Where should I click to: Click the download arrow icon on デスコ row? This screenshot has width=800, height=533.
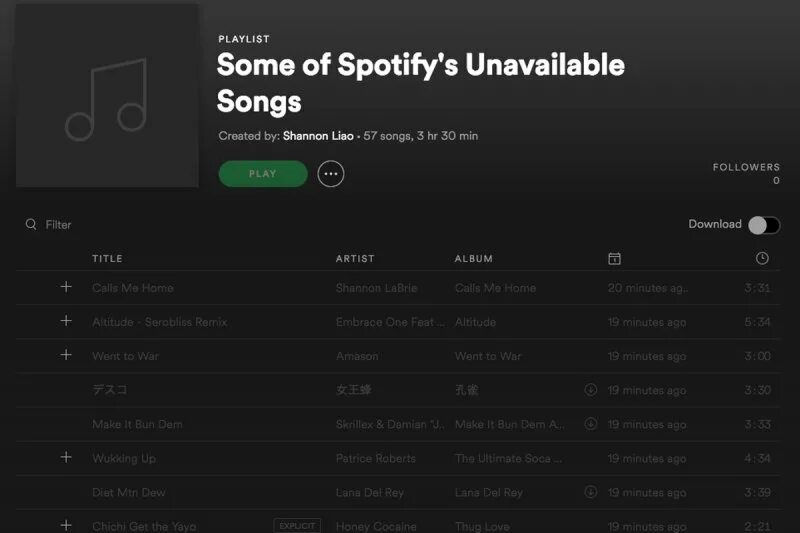591,389
